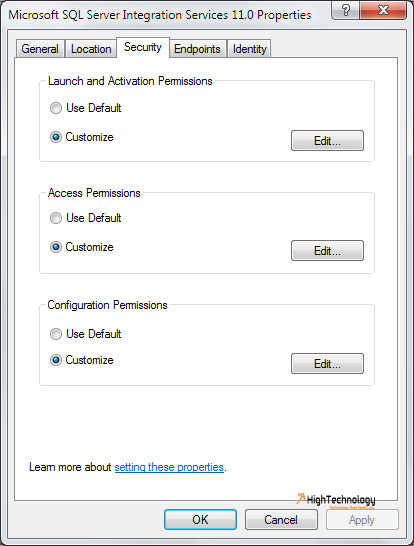Image resolution: width=414 pixels, height=546 pixels.
Task: Select the Security tab
Action: tap(143, 47)
